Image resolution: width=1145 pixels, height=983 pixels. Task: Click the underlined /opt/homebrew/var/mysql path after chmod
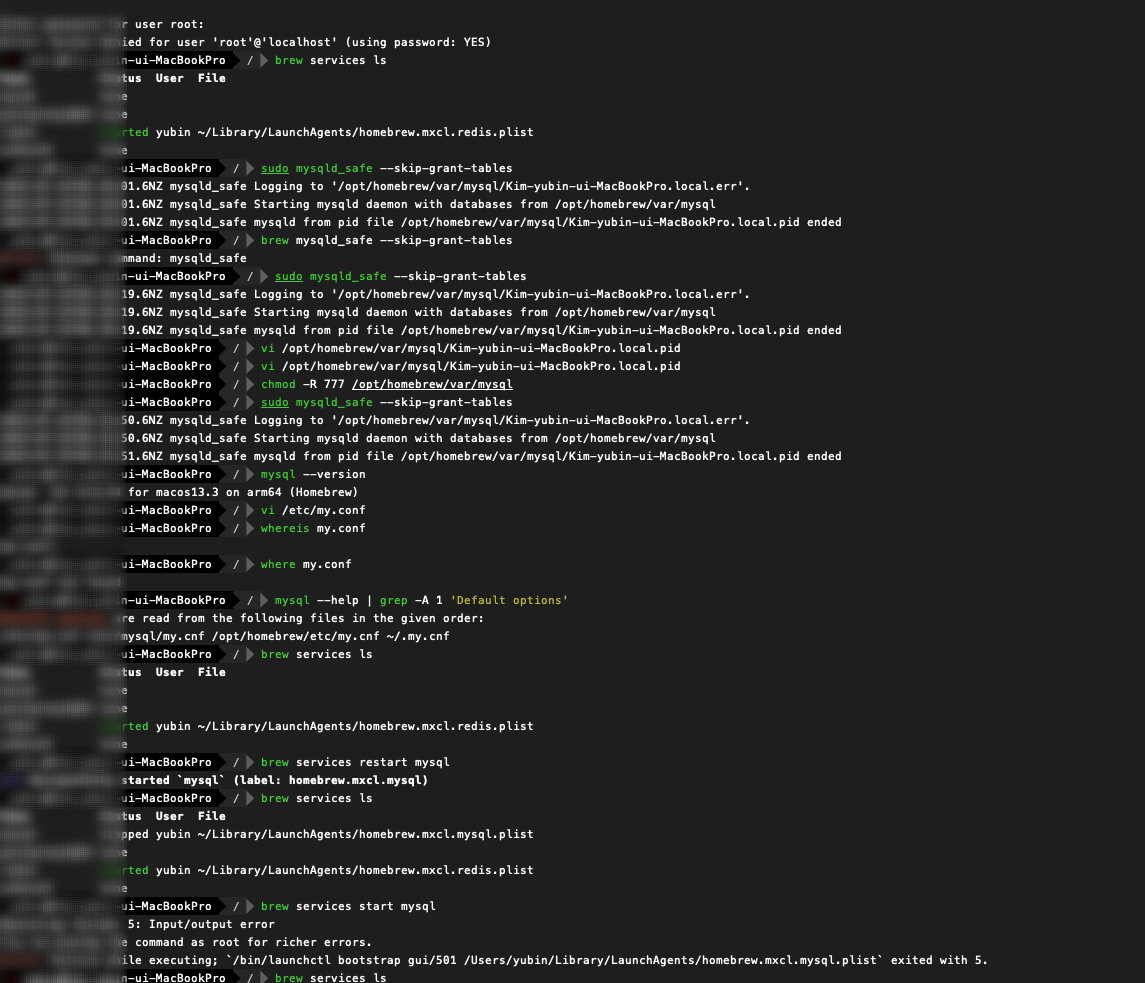432,384
